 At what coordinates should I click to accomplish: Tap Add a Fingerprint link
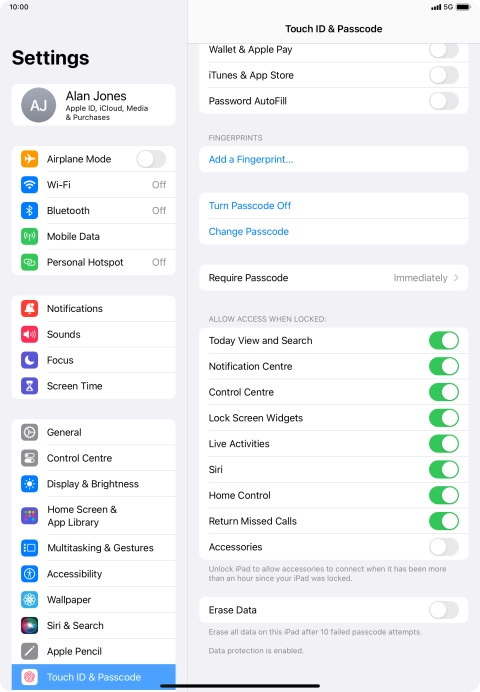251,159
